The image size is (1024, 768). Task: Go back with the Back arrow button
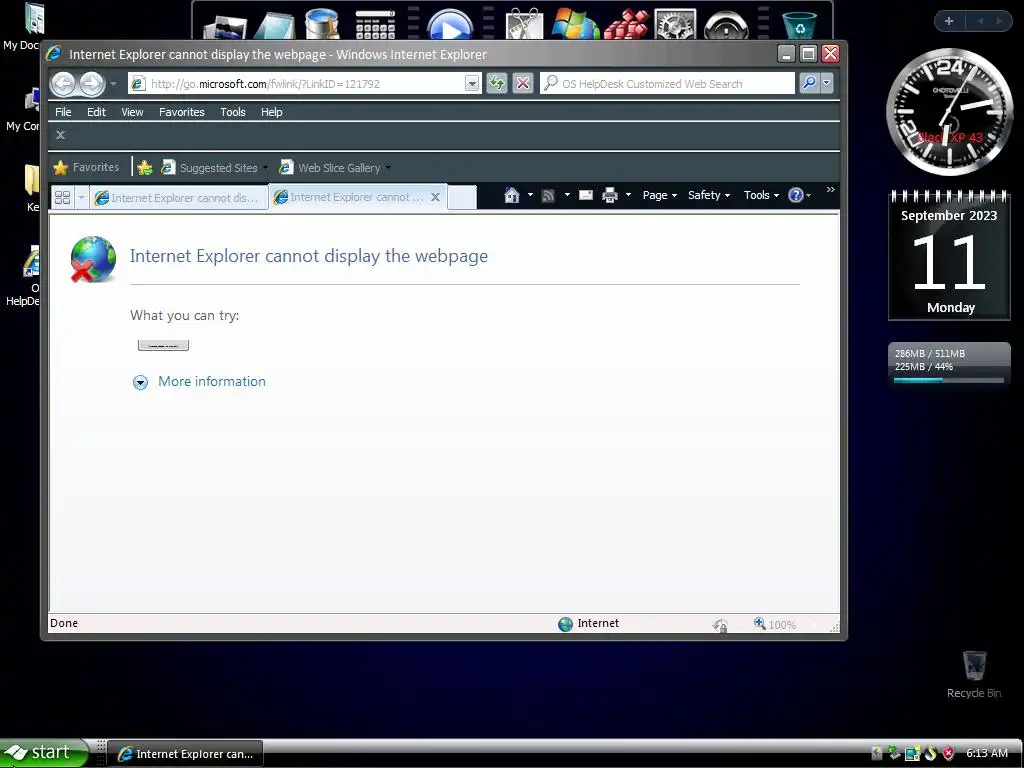(64, 84)
